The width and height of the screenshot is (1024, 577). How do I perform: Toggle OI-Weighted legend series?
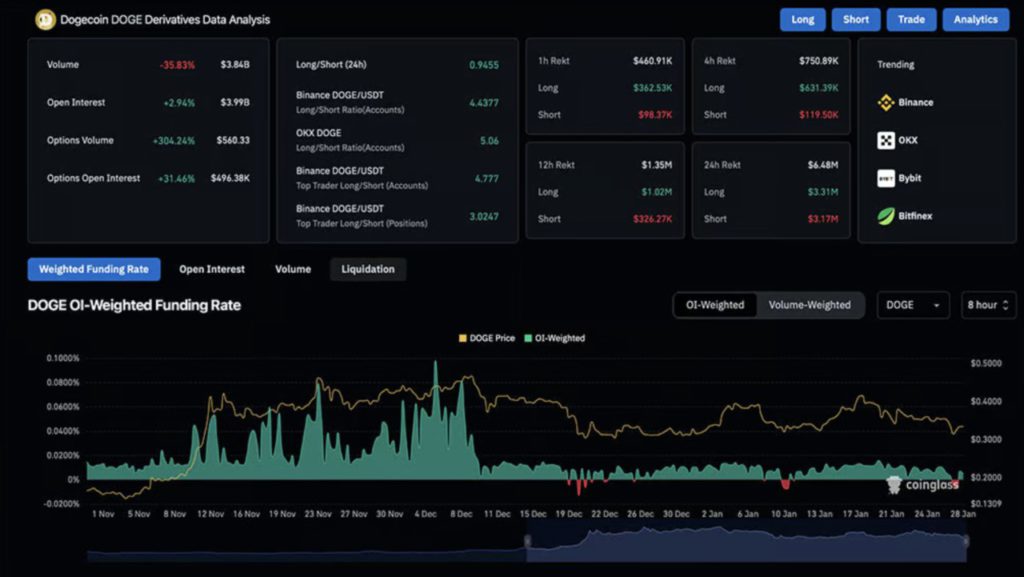tap(554, 338)
